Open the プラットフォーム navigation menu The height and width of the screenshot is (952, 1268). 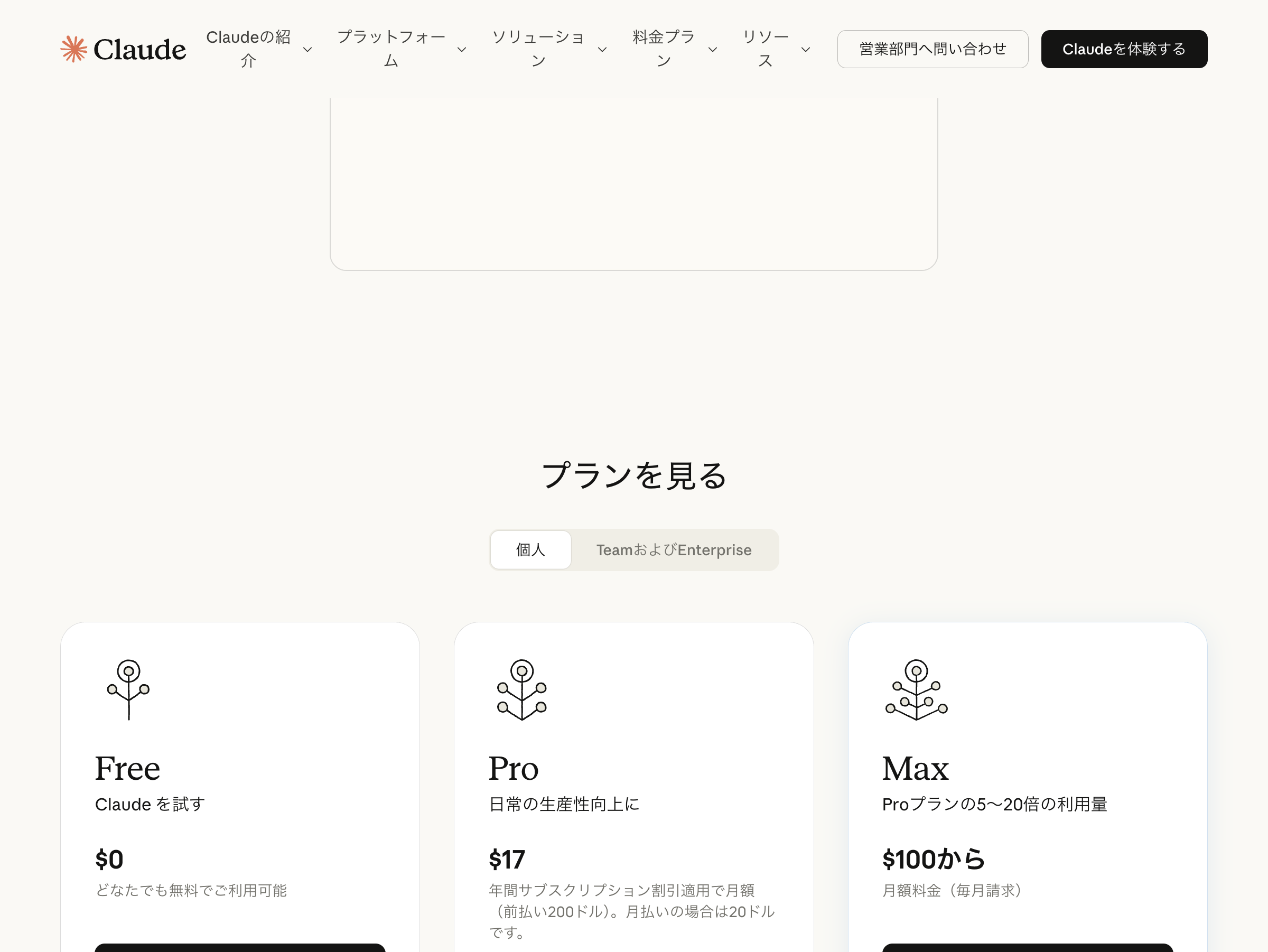click(391, 49)
